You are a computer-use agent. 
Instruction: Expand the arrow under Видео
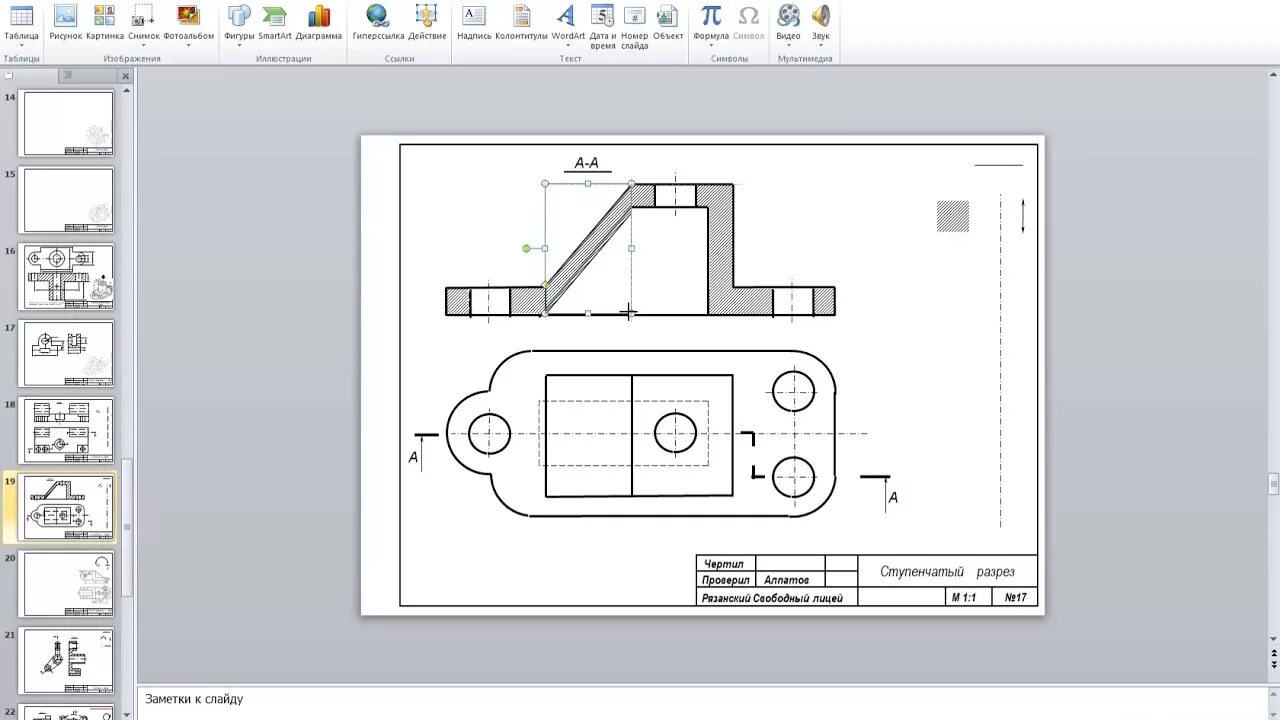pos(788,46)
